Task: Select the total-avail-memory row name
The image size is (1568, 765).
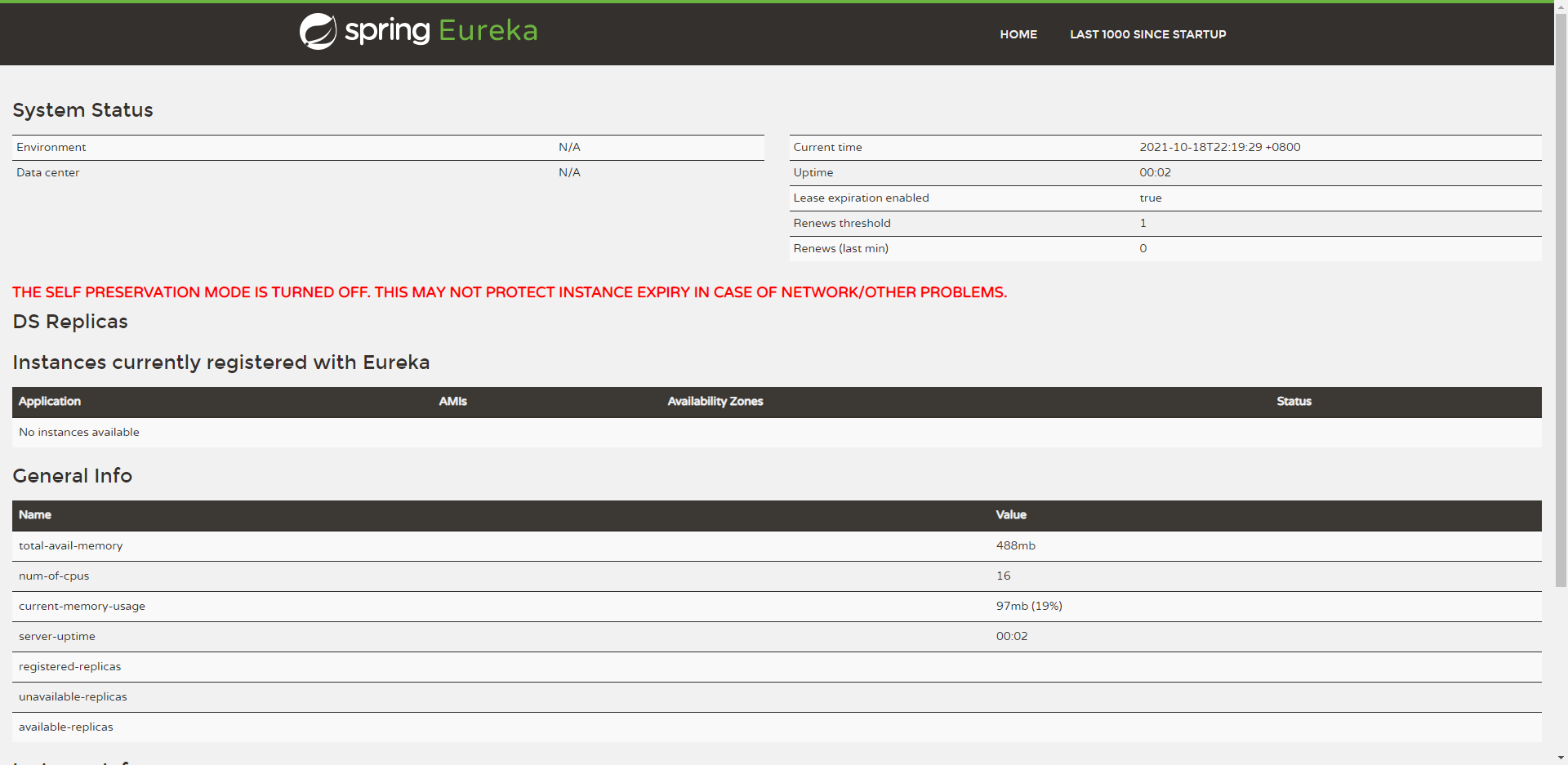Action: point(70,545)
